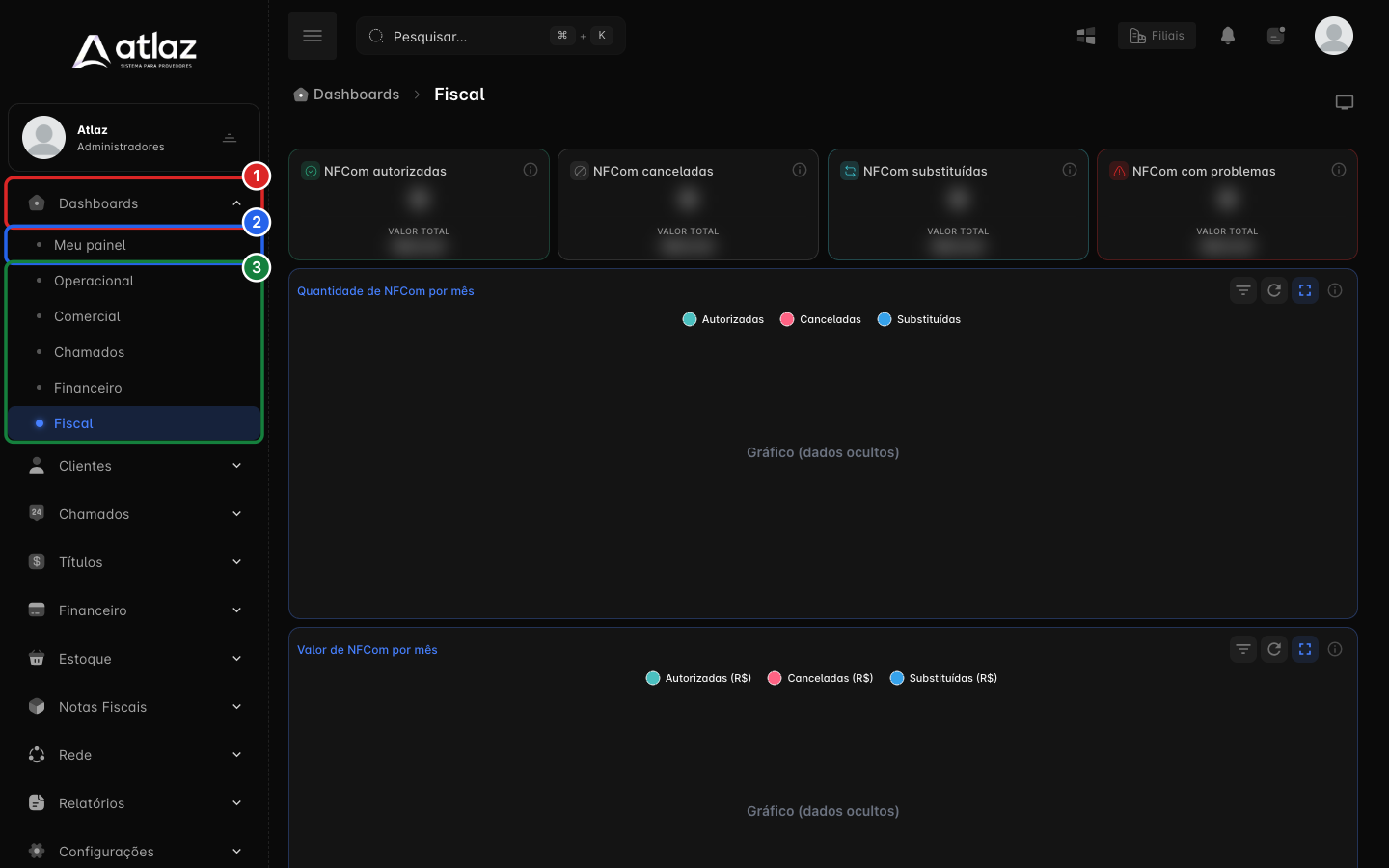The height and width of the screenshot is (868, 1389).
Task: Click the Atlaz logo
Action: (x=134, y=50)
